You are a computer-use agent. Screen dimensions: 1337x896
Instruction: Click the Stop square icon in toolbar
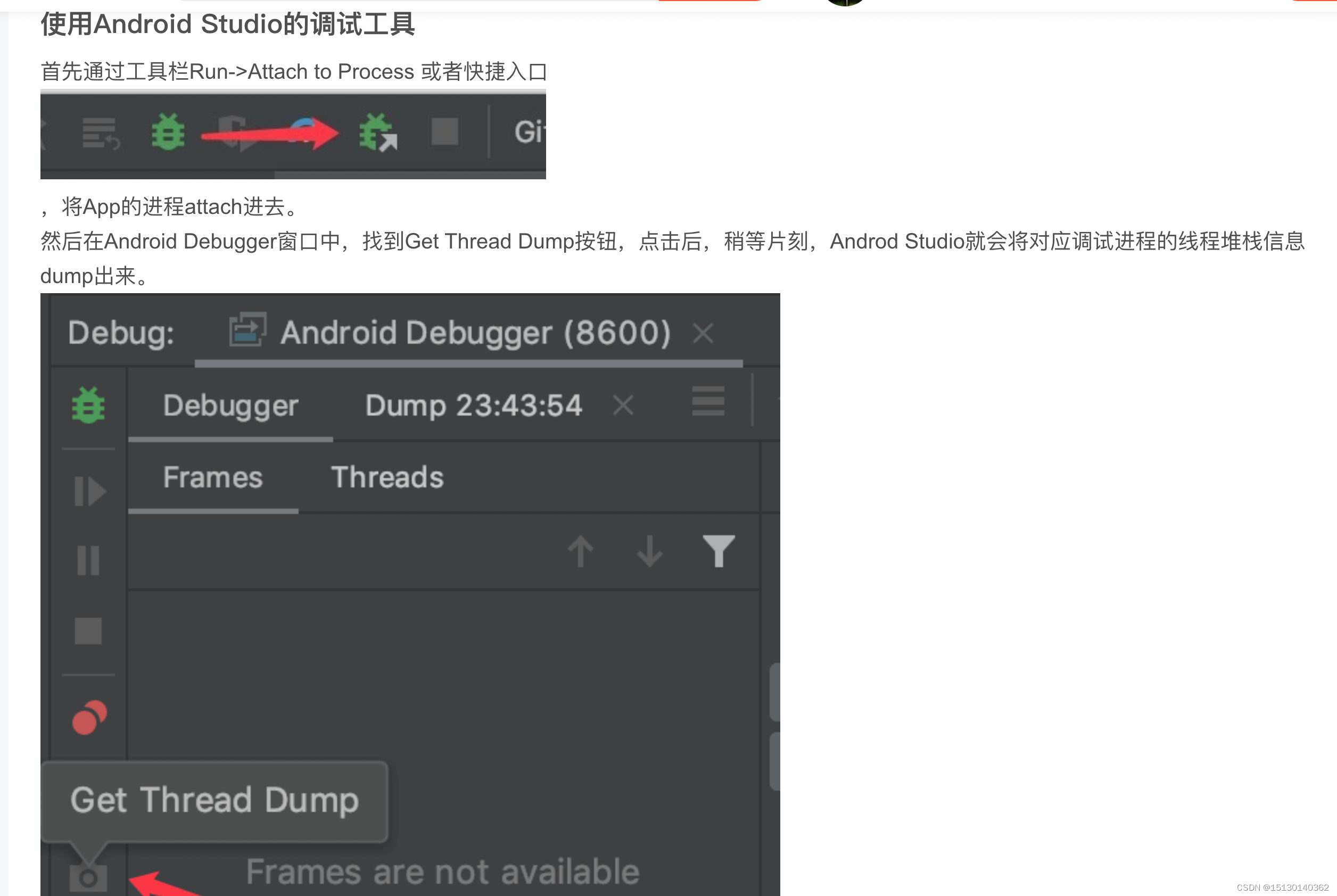(x=446, y=132)
